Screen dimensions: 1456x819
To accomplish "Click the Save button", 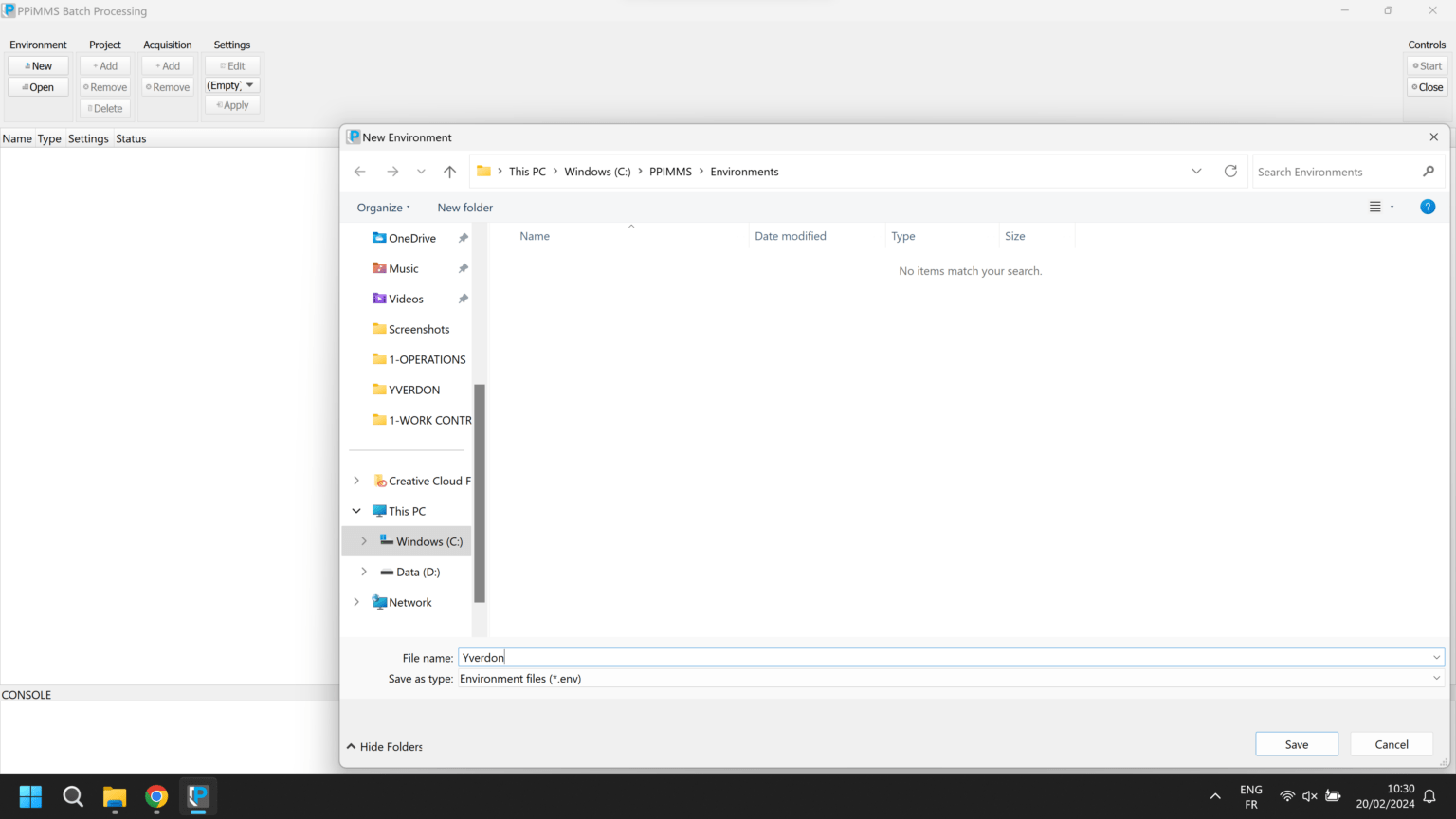I will point(1296,744).
